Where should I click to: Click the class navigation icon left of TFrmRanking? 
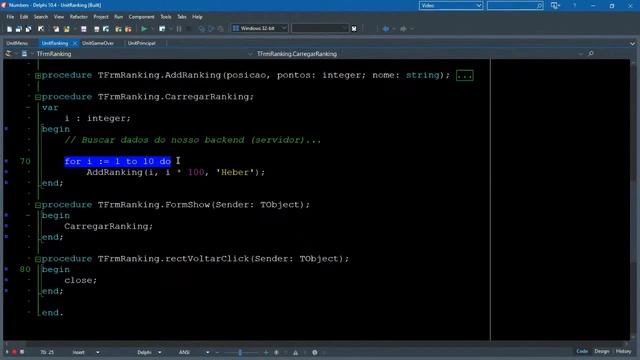click(x=24, y=53)
